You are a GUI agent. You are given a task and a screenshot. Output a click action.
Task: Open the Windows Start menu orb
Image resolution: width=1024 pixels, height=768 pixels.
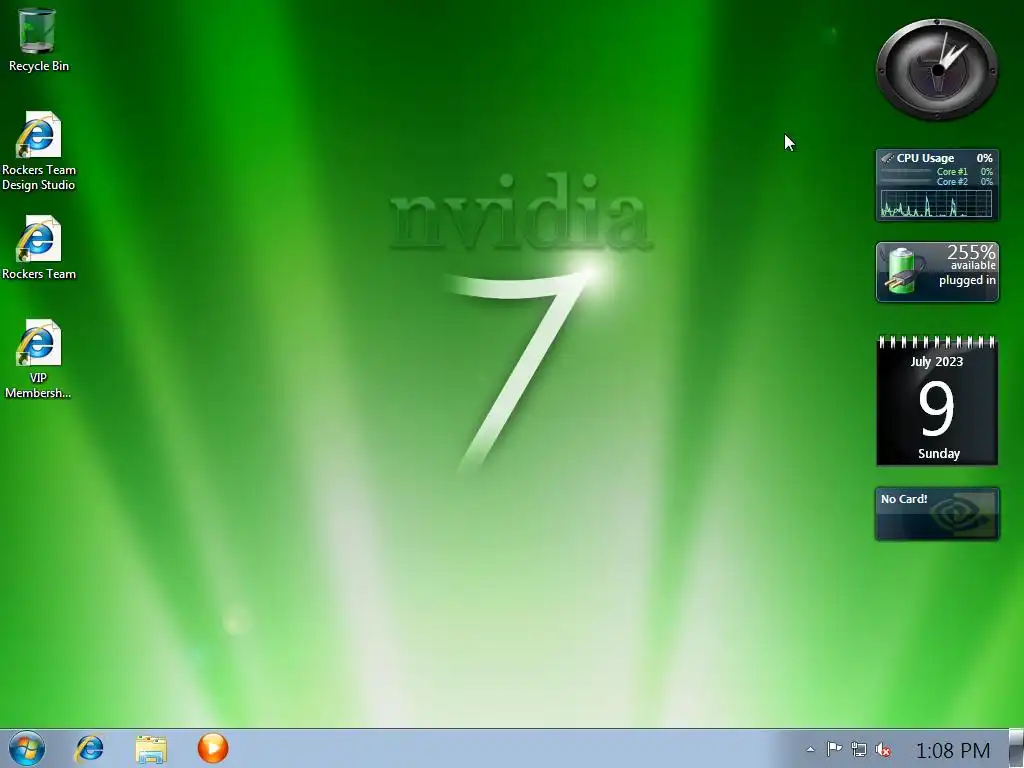(27, 748)
